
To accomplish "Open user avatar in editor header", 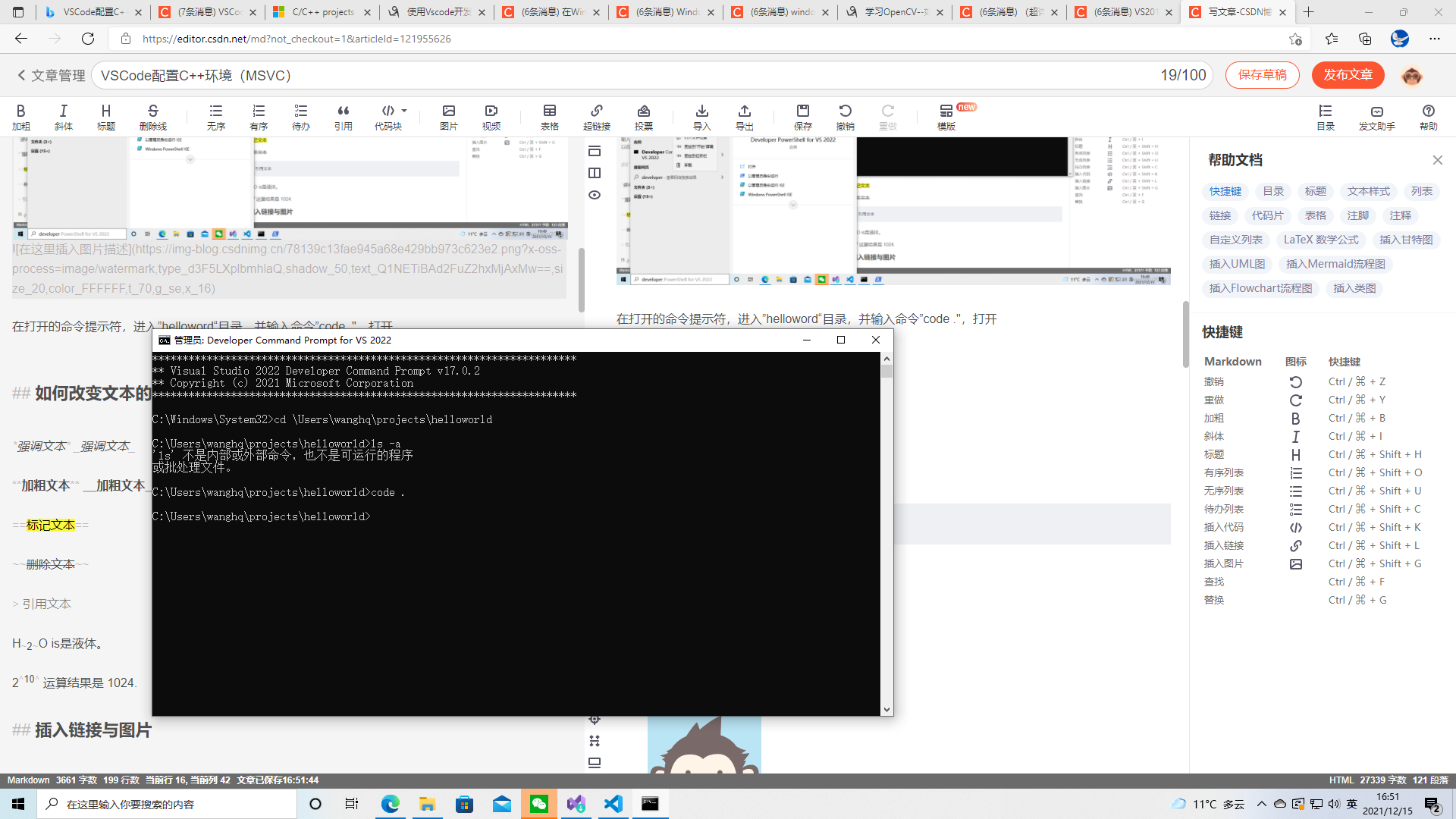I will pos(1412,76).
